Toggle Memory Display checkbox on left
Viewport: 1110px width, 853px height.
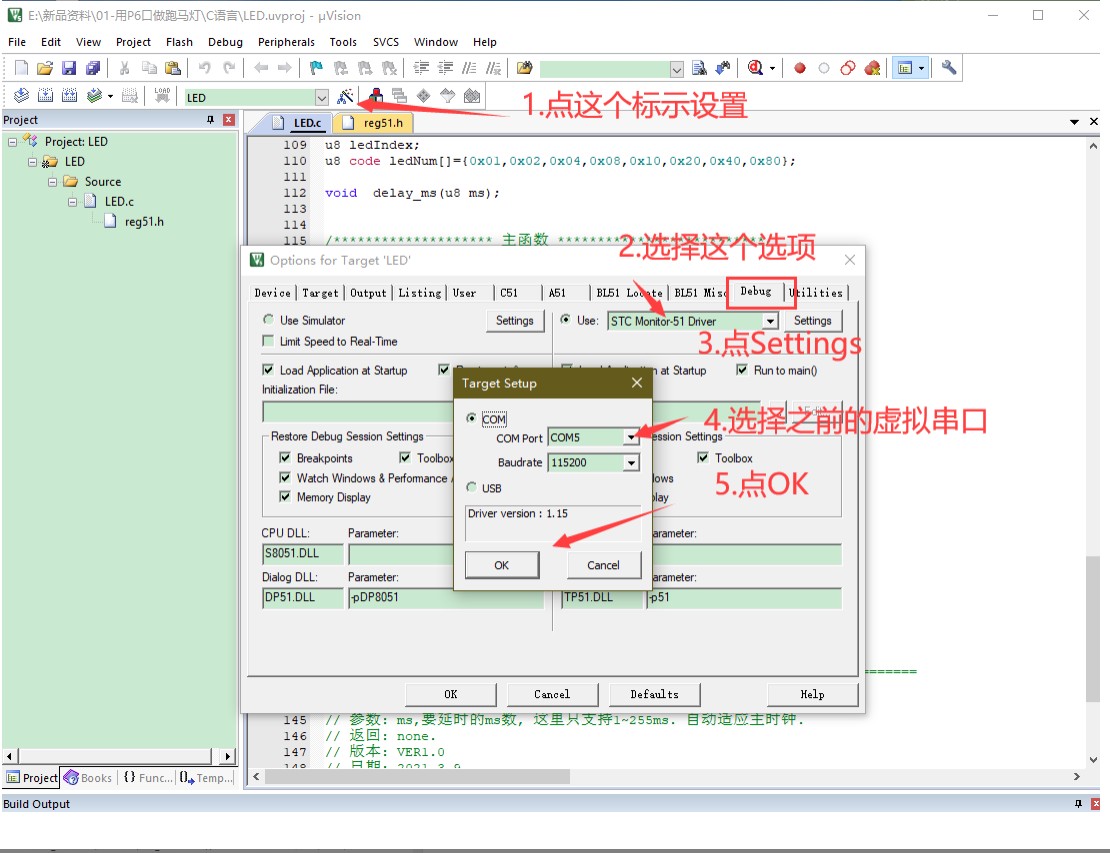[x=285, y=496]
